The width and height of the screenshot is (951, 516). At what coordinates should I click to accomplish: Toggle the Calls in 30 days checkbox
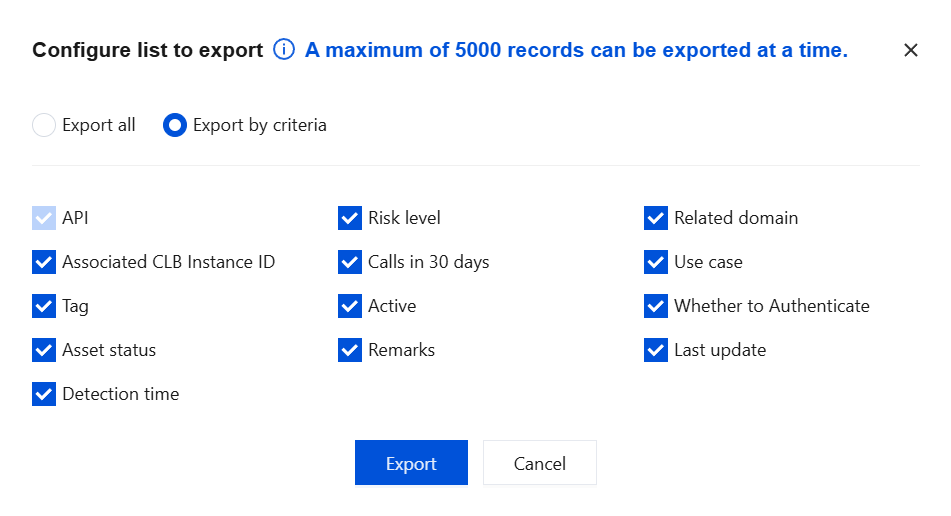point(350,262)
